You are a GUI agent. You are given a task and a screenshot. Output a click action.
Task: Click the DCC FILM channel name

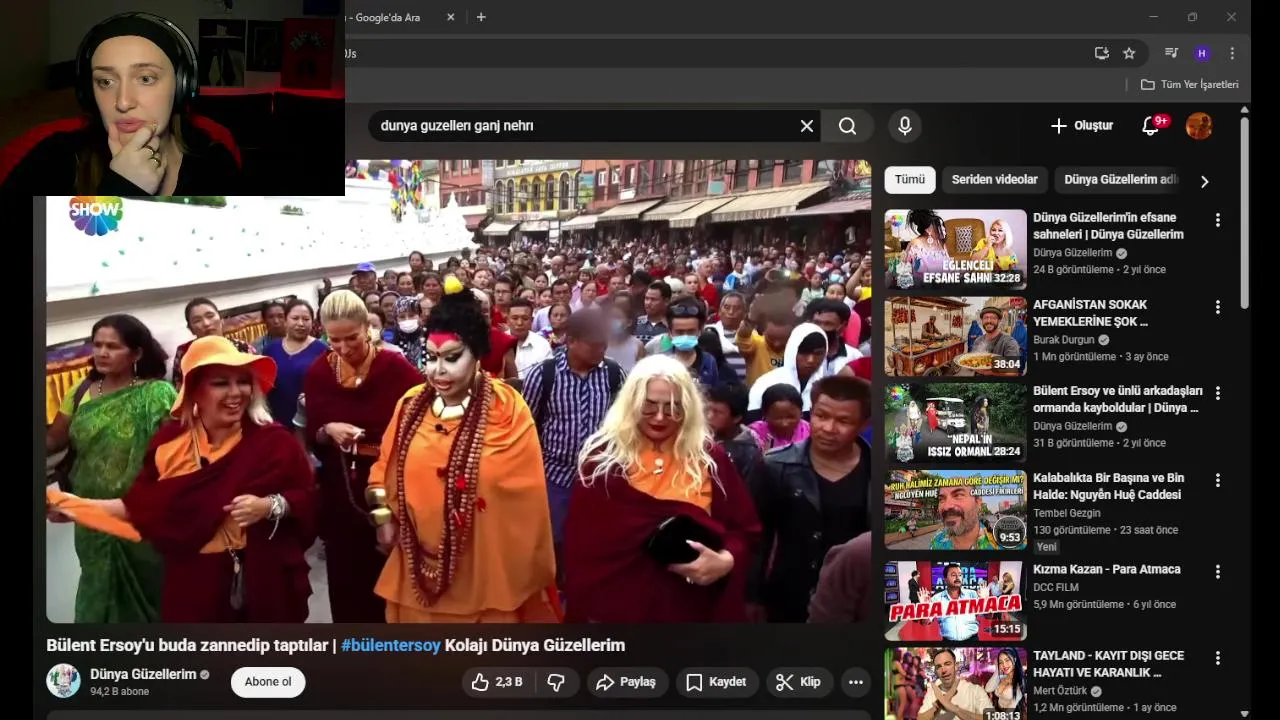tap(1056, 587)
